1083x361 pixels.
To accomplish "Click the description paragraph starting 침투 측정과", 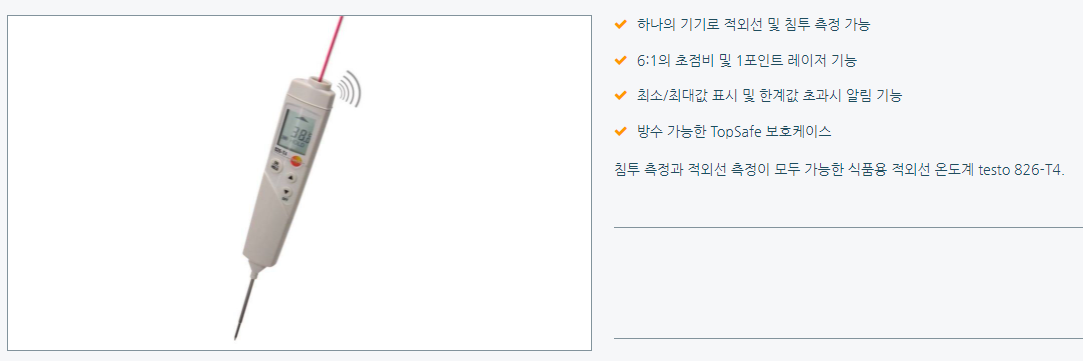I will pos(839,170).
